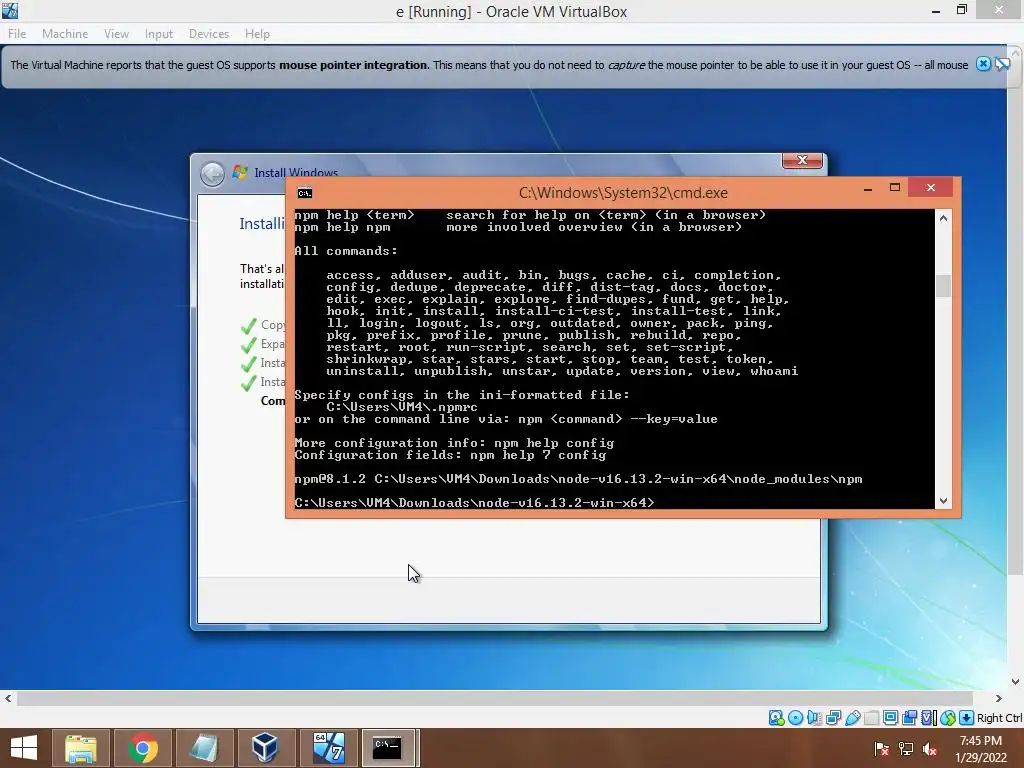Select the Command Prompt taskbar button
This screenshot has height=768, width=1024.
pos(389,748)
